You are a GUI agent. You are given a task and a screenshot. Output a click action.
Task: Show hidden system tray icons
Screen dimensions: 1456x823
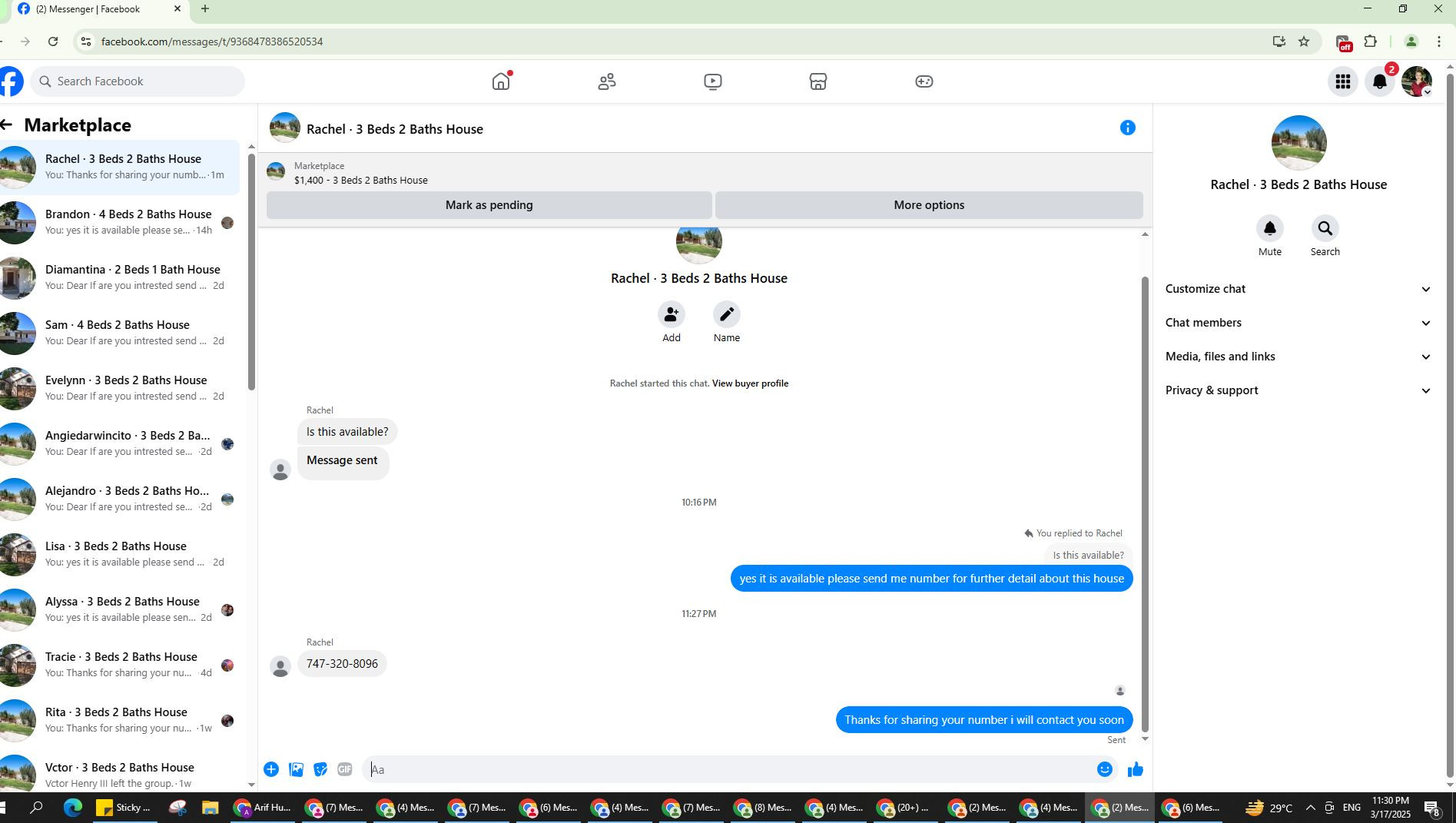click(1310, 808)
